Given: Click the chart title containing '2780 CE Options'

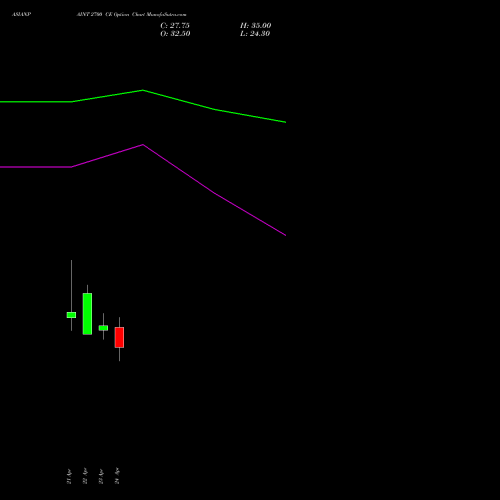Looking at the screenshot, I should tap(131, 15).
